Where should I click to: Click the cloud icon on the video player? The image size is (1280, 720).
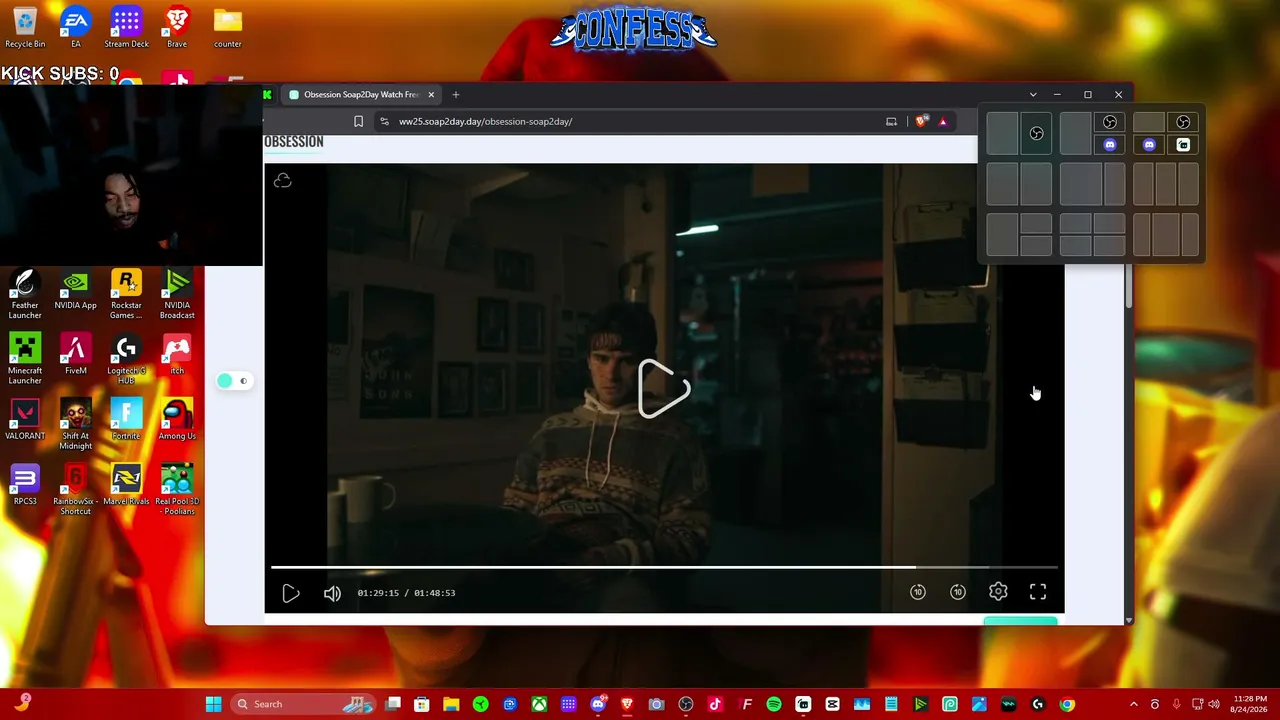(283, 181)
